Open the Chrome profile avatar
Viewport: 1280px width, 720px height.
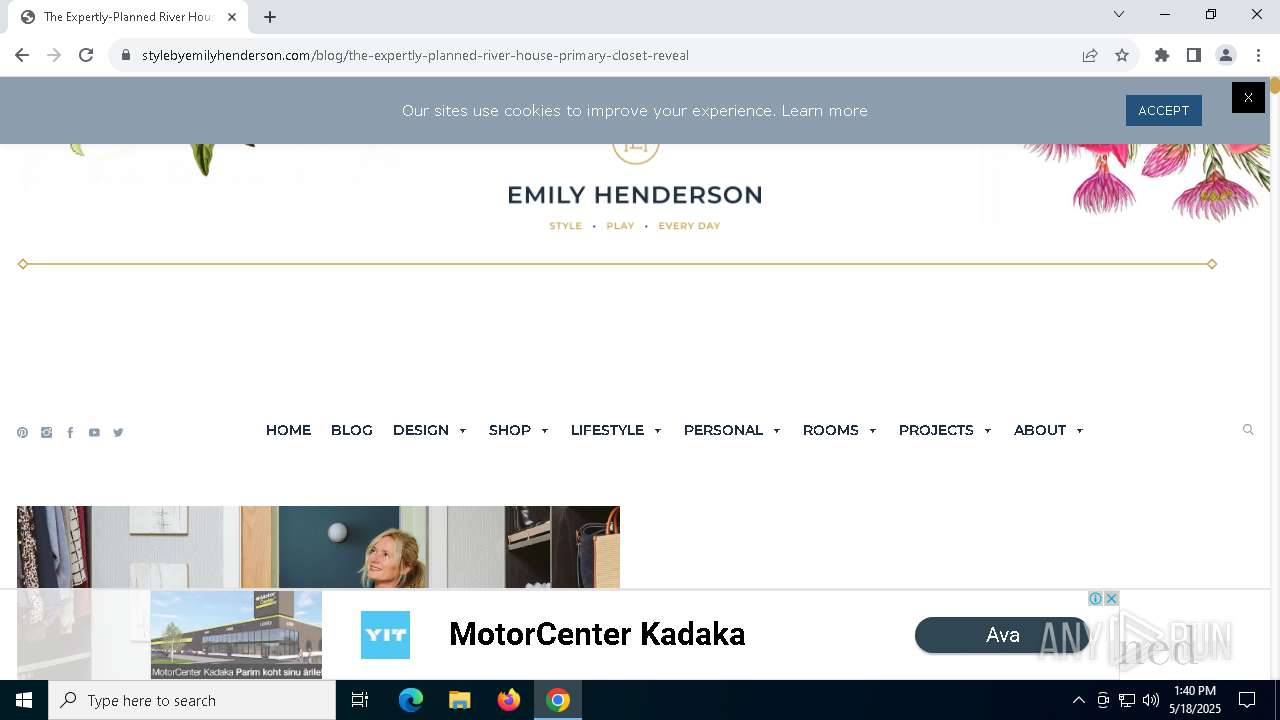(x=1226, y=55)
